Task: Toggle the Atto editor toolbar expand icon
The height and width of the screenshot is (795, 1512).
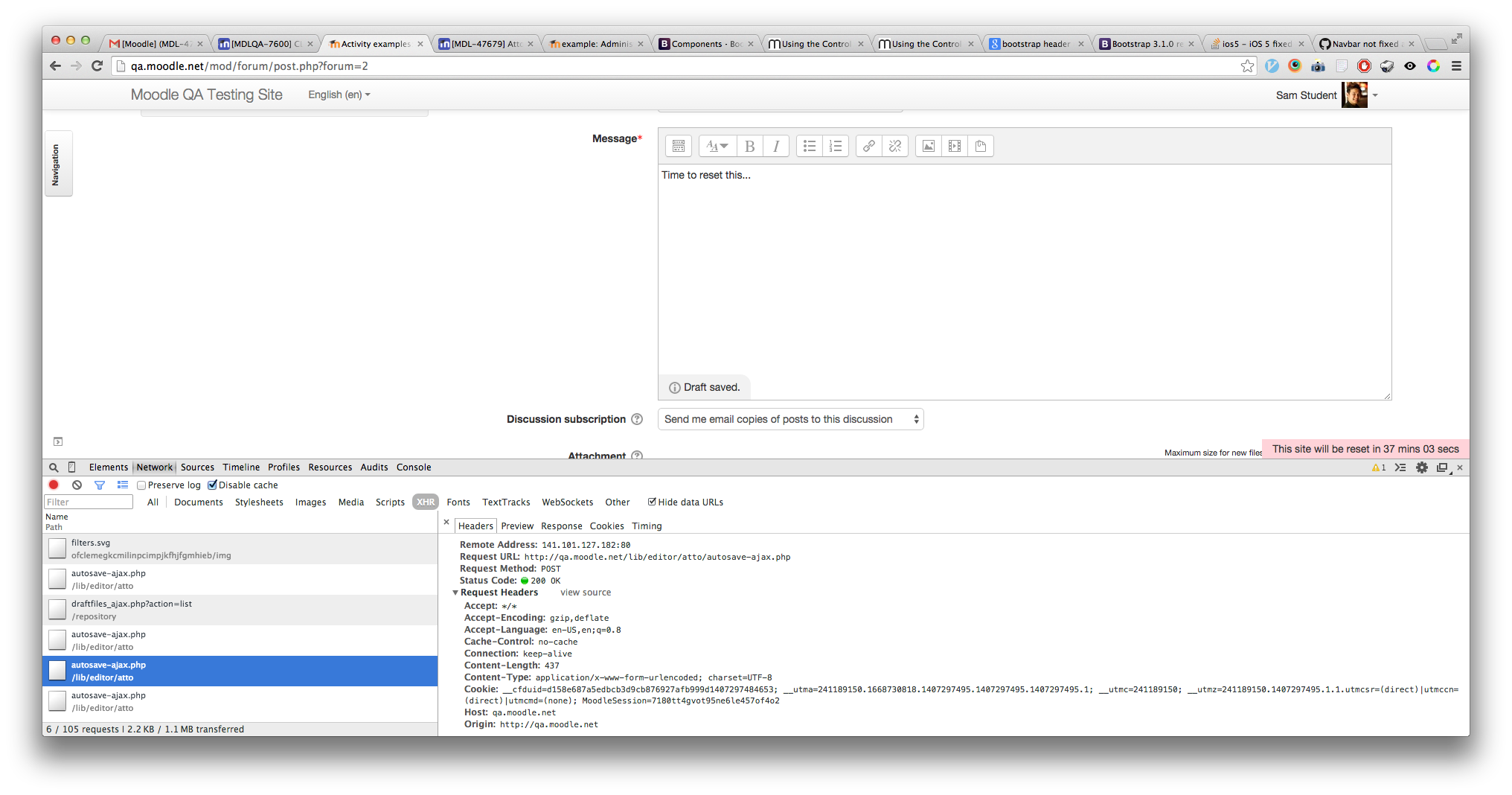Action: pyautogui.click(x=678, y=146)
